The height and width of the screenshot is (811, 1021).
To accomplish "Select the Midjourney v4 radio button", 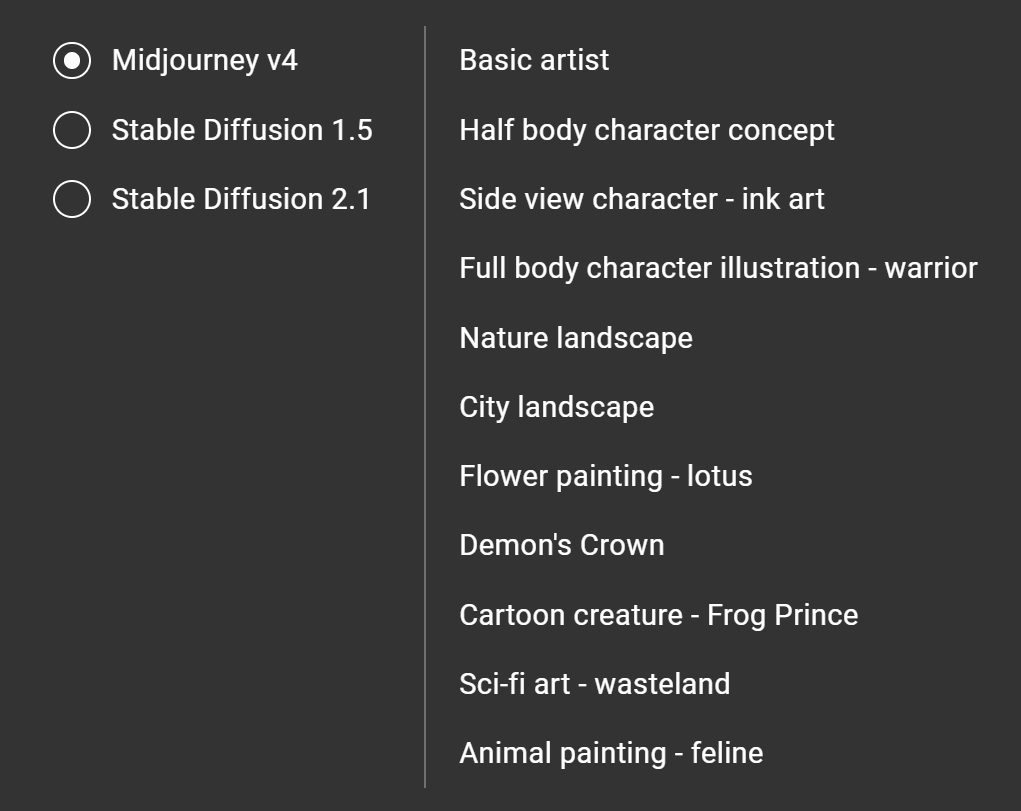I will 72,61.
